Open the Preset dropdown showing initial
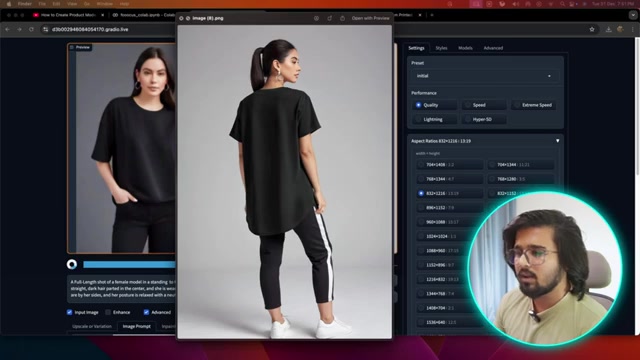This screenshot has width=640, height=360. point(485,76)
